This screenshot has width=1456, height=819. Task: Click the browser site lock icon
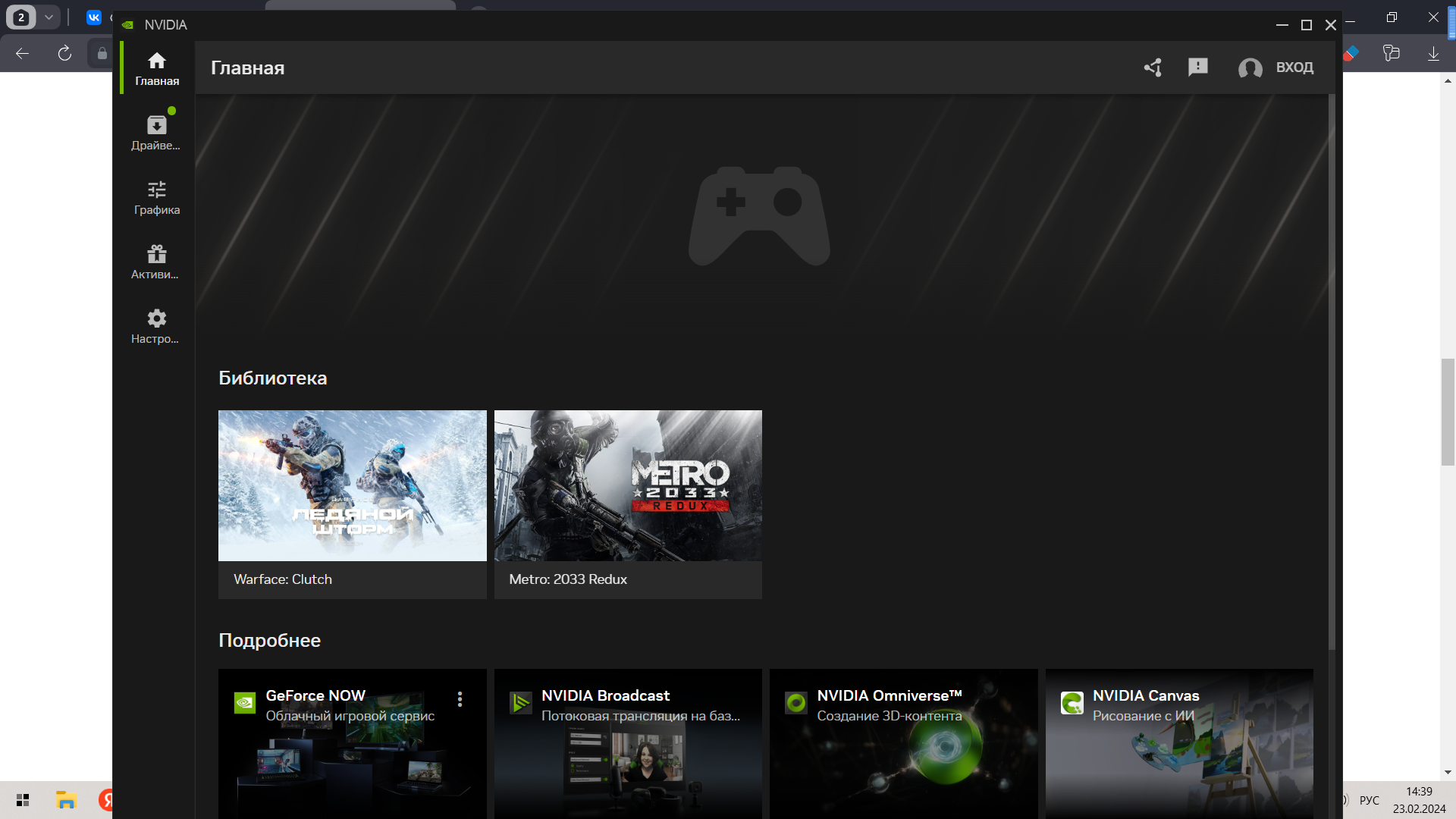point(102,53)
